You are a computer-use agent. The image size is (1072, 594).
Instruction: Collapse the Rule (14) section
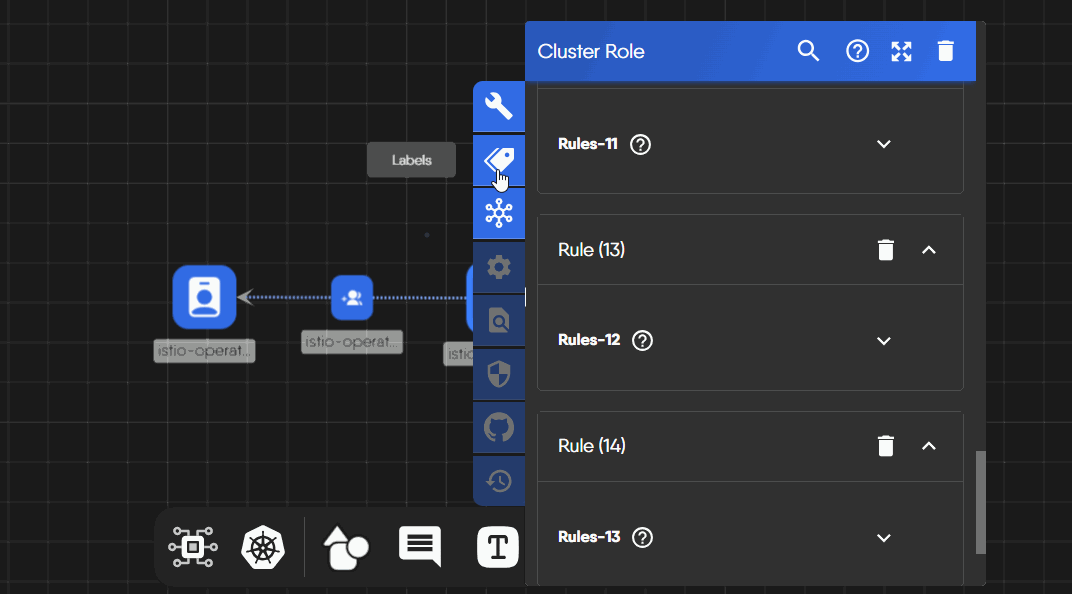click(x=928, y=446)
